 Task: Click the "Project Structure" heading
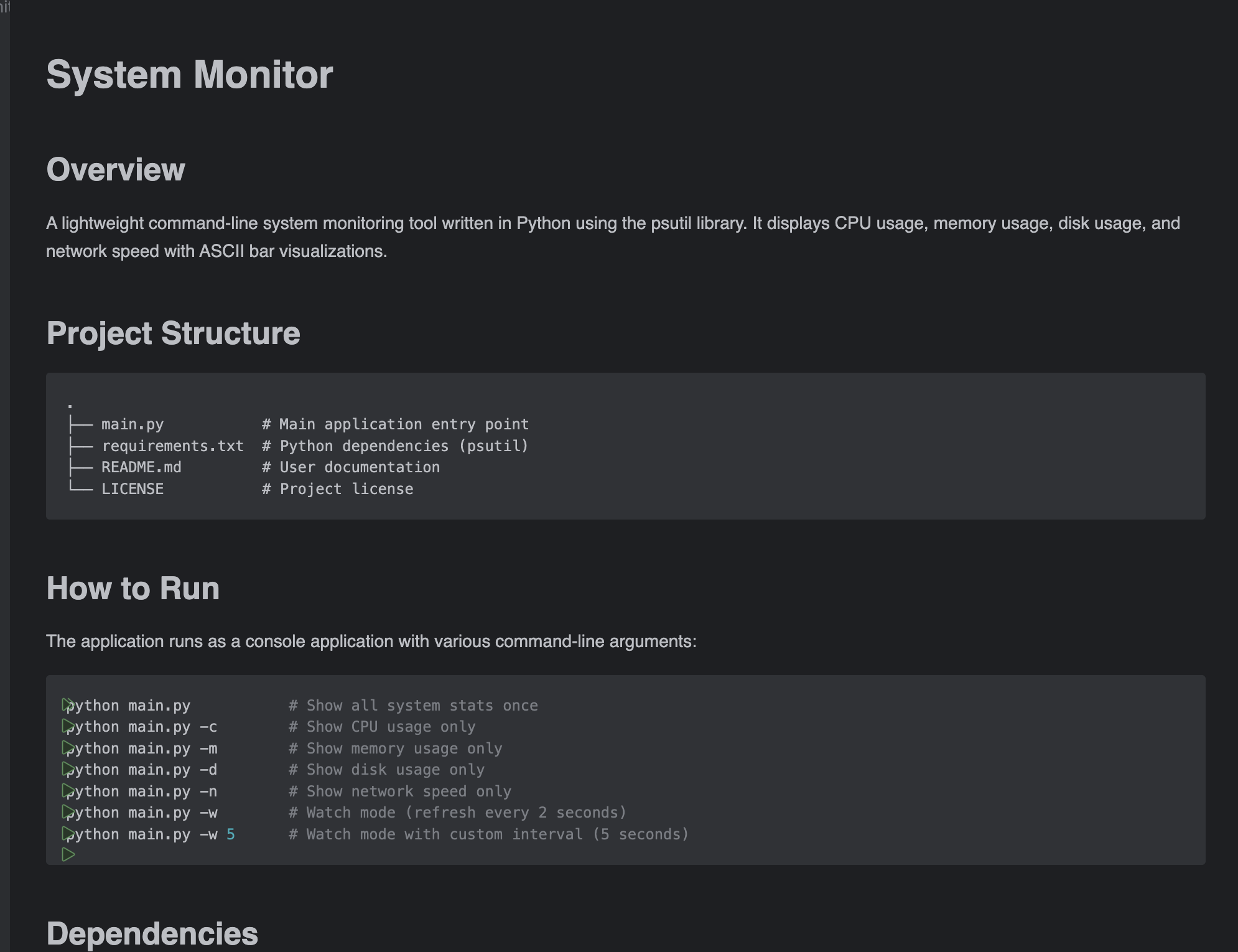pos(173,334)
